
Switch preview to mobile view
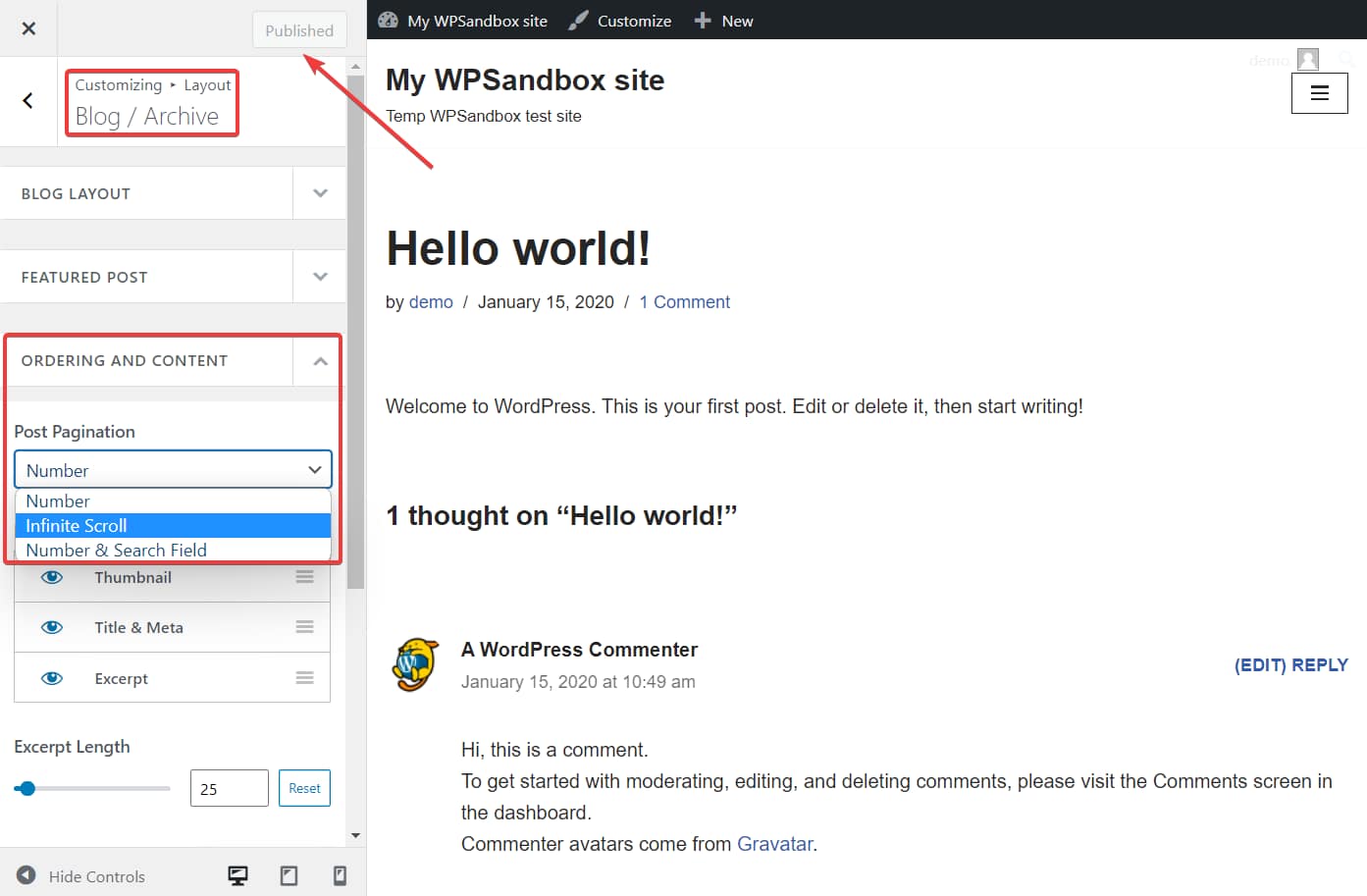pyautogui.click(x=340, y=873)
